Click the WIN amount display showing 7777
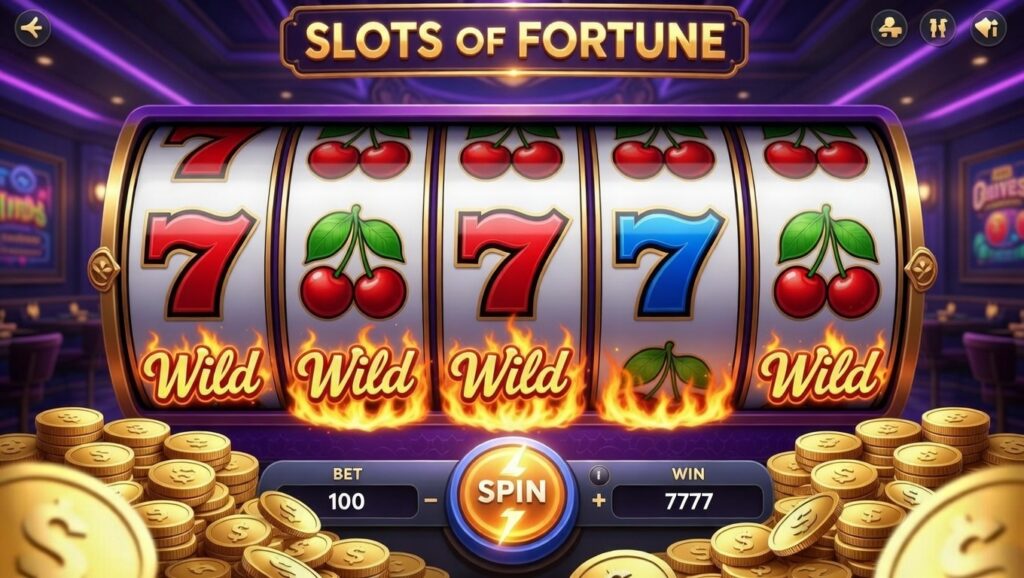 pos(688,502)
